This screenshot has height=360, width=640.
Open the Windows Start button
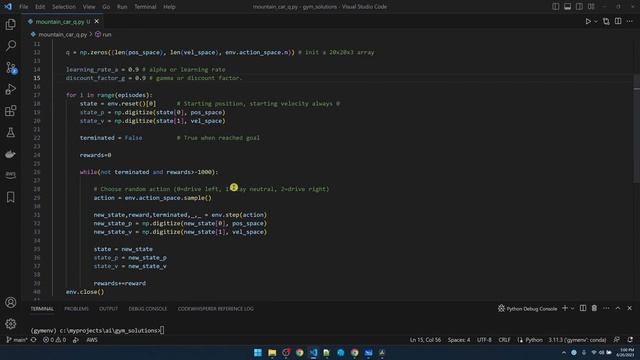pos(258,352)
